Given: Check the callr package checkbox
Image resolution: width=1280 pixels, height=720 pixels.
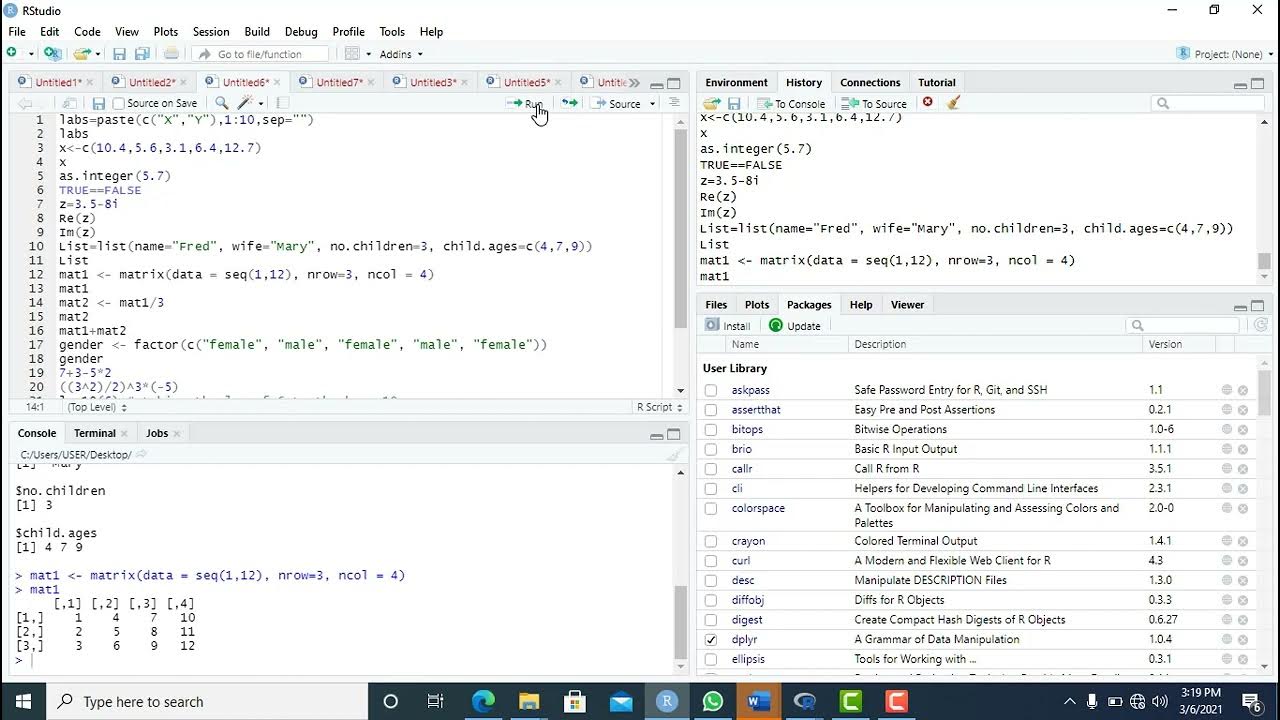Looking at the screenshot, I should pos(711,469).
